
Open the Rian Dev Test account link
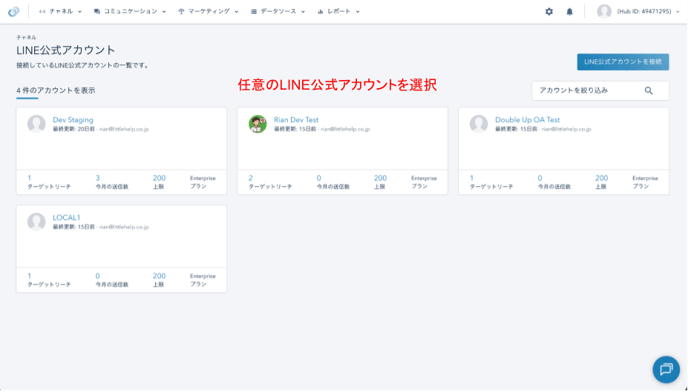click(x=296, y=120)
